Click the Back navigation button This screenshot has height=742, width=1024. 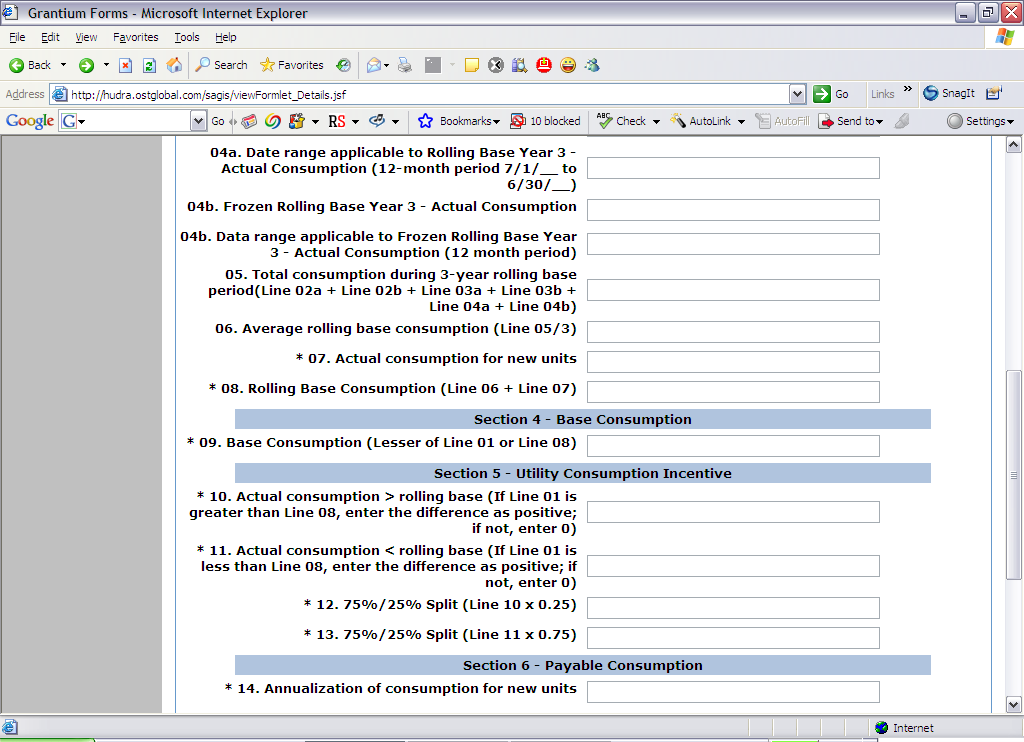click(x=30, y=65)
